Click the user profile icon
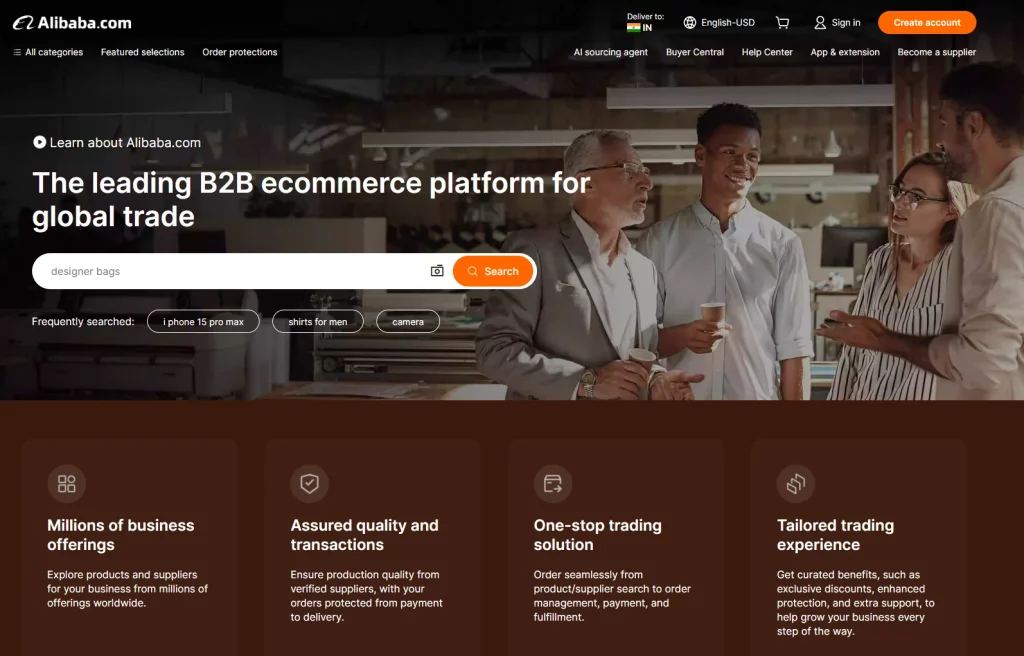1024x656 pixels. (820, 23)
